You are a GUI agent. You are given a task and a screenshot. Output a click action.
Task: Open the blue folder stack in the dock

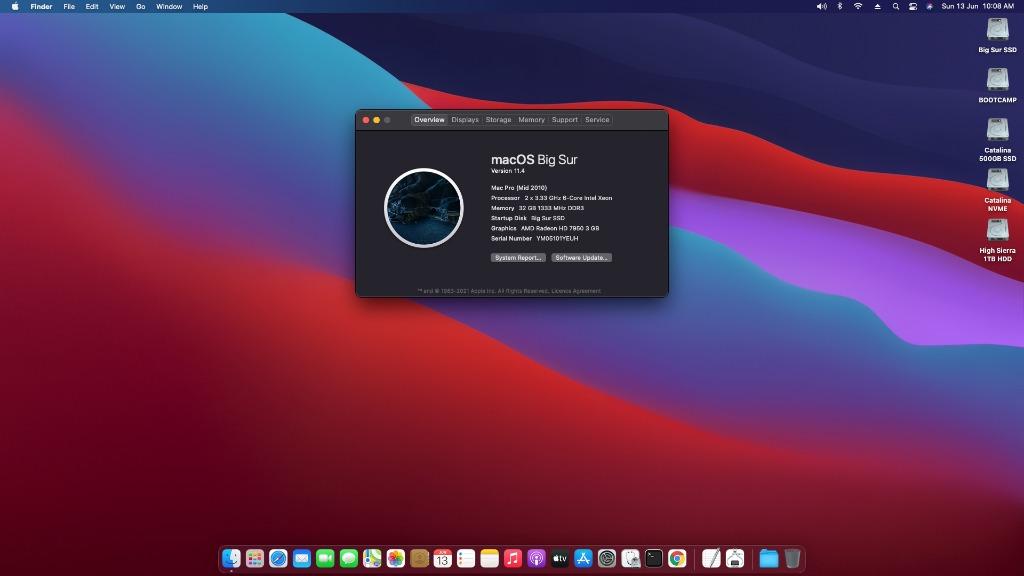pyautogui.click(x=769, y=558)
